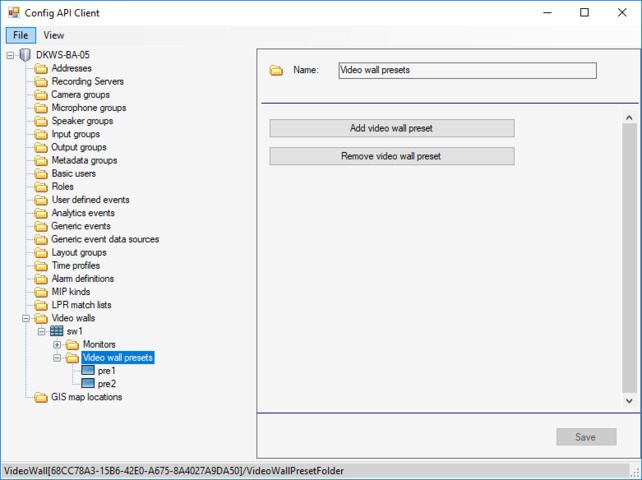This screenshot has height=480, width=642.
Task: Select the Camera groups tree item
Action: (x=82, y=95)
